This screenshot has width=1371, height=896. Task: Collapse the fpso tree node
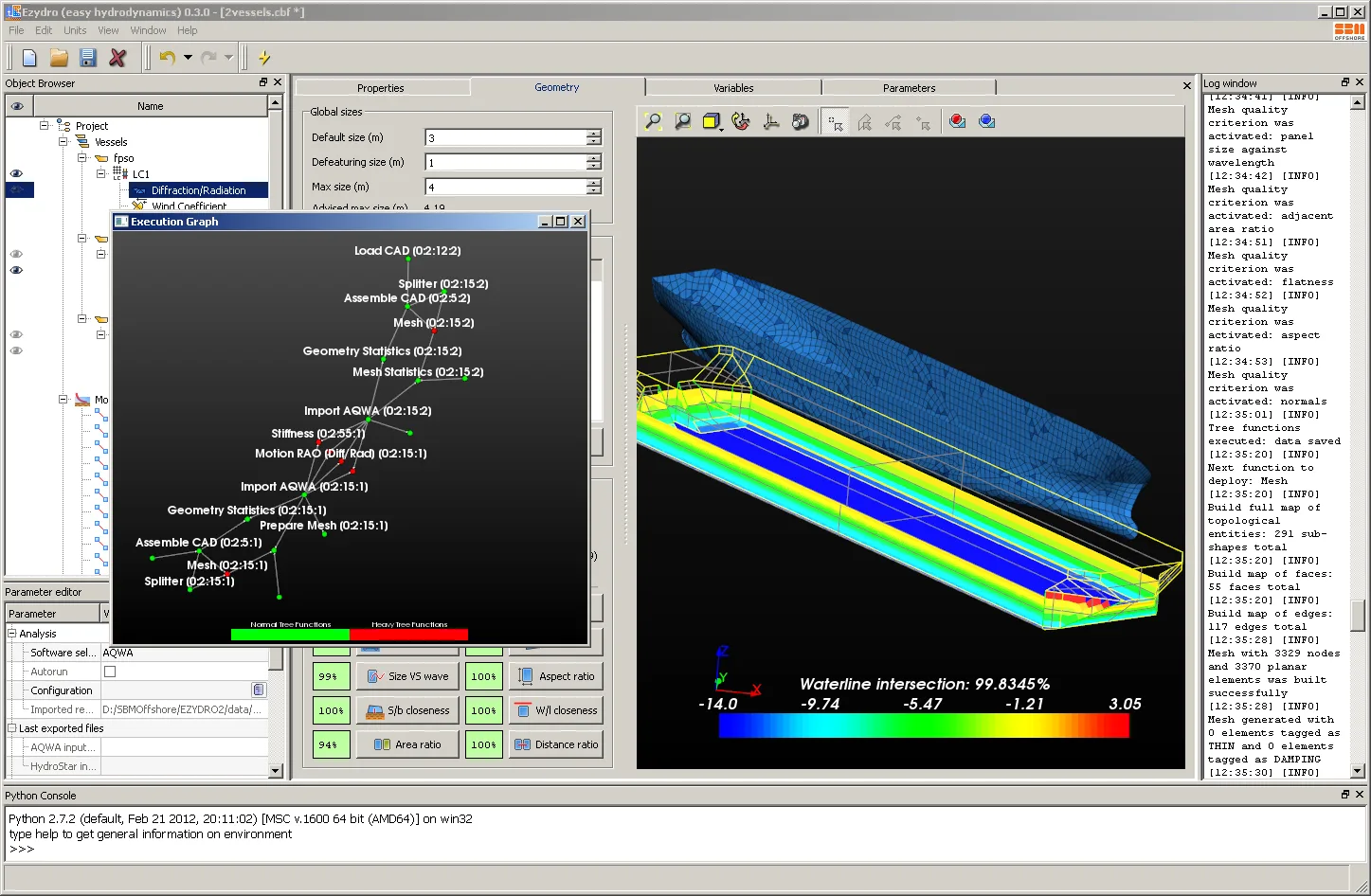[x=82, y=158]
